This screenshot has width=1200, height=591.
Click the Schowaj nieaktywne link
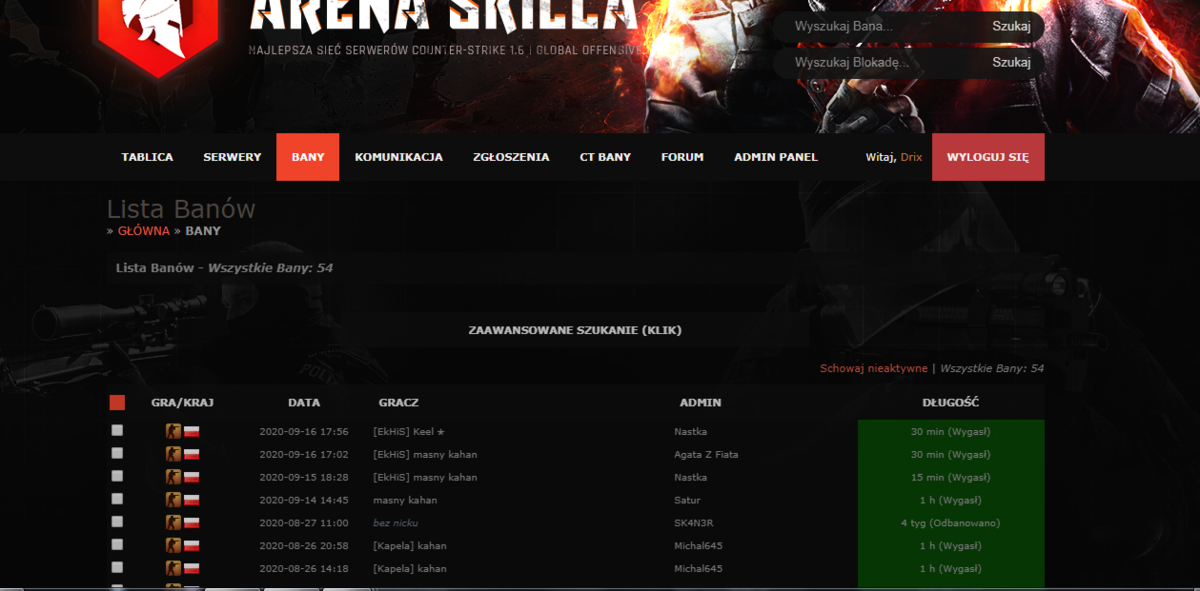tap(874, 368)
